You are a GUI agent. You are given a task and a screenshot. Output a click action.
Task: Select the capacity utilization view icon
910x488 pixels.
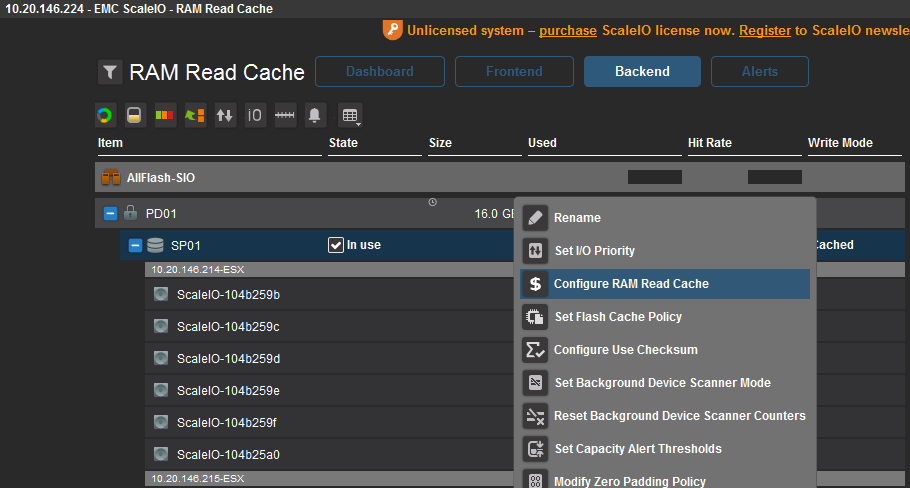(x=134, y=115)
